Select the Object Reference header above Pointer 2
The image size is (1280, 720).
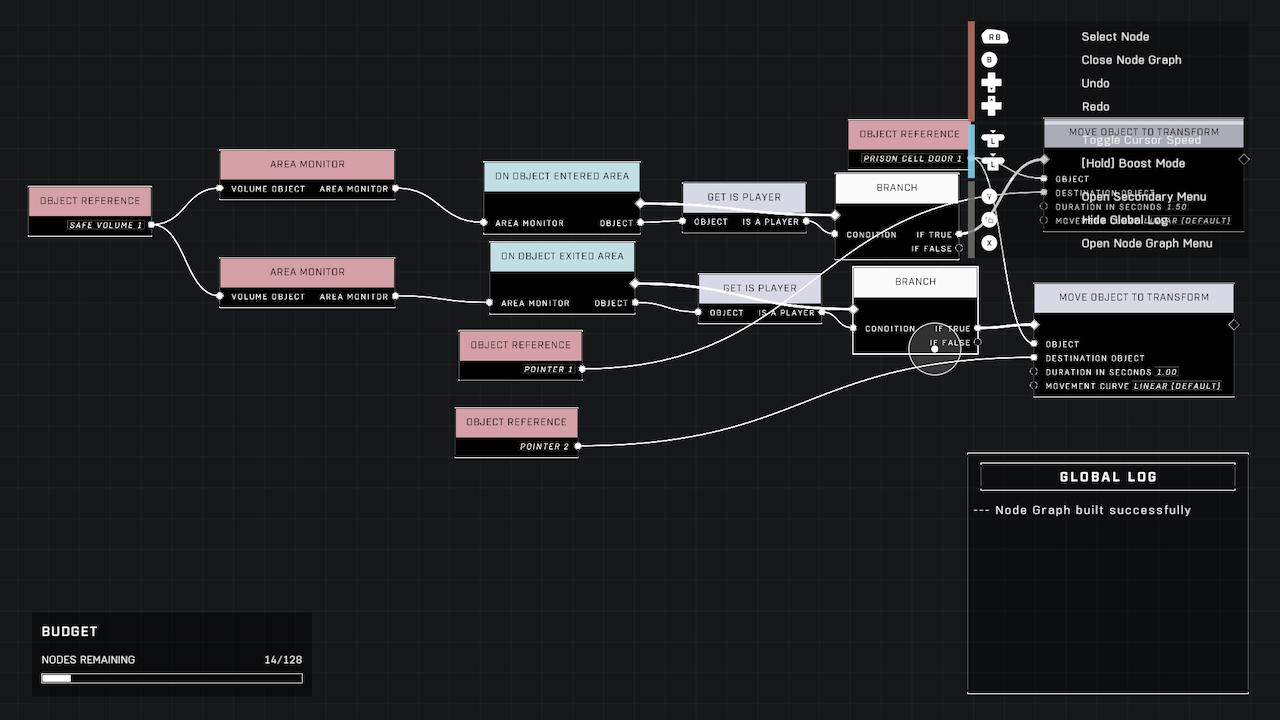coord(516,422)
